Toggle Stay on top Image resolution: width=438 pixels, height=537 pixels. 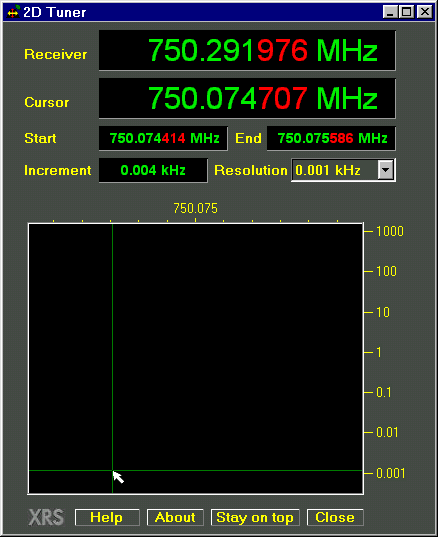point(255,517)
